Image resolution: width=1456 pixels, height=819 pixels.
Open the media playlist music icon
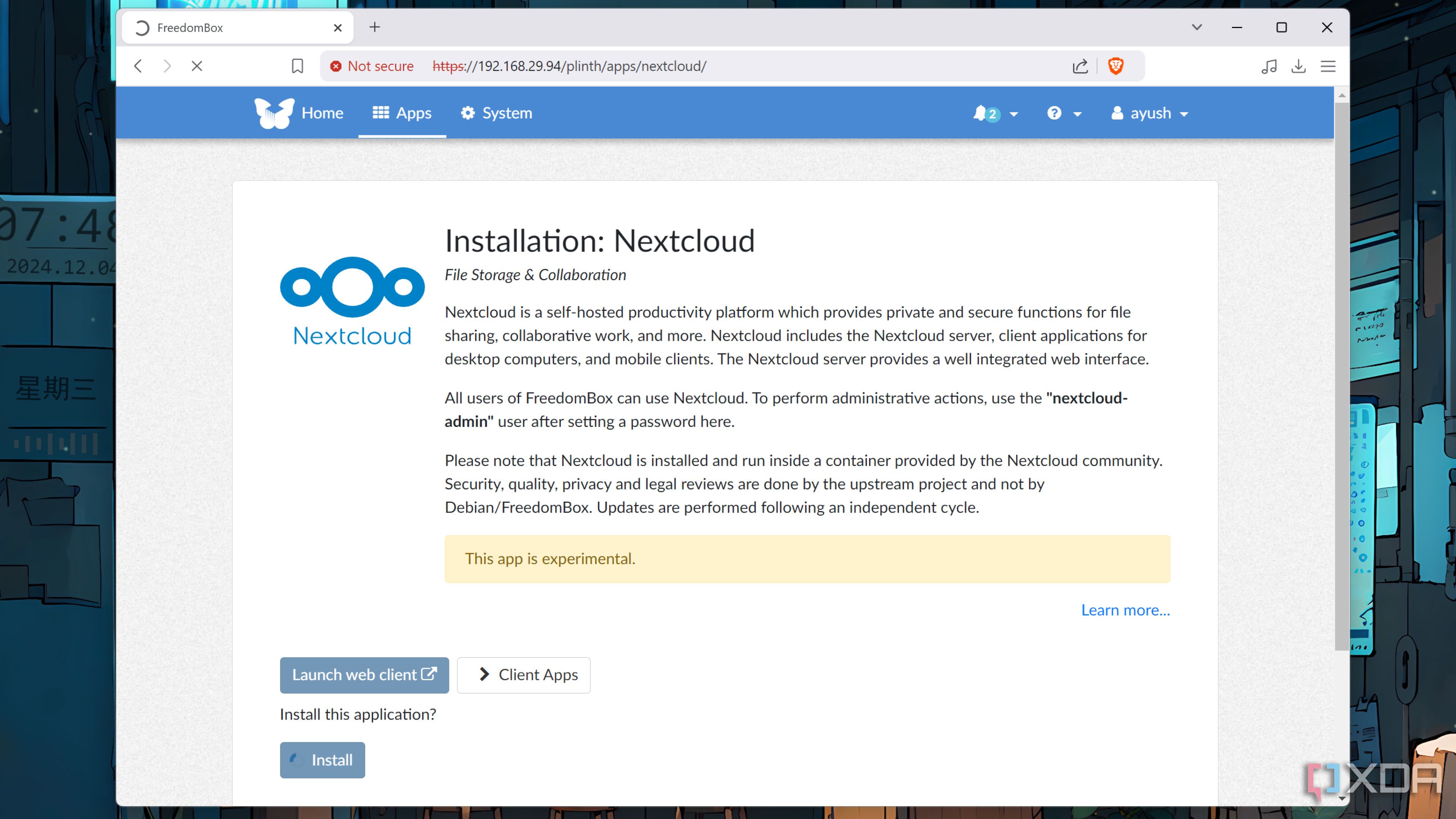1269,66
